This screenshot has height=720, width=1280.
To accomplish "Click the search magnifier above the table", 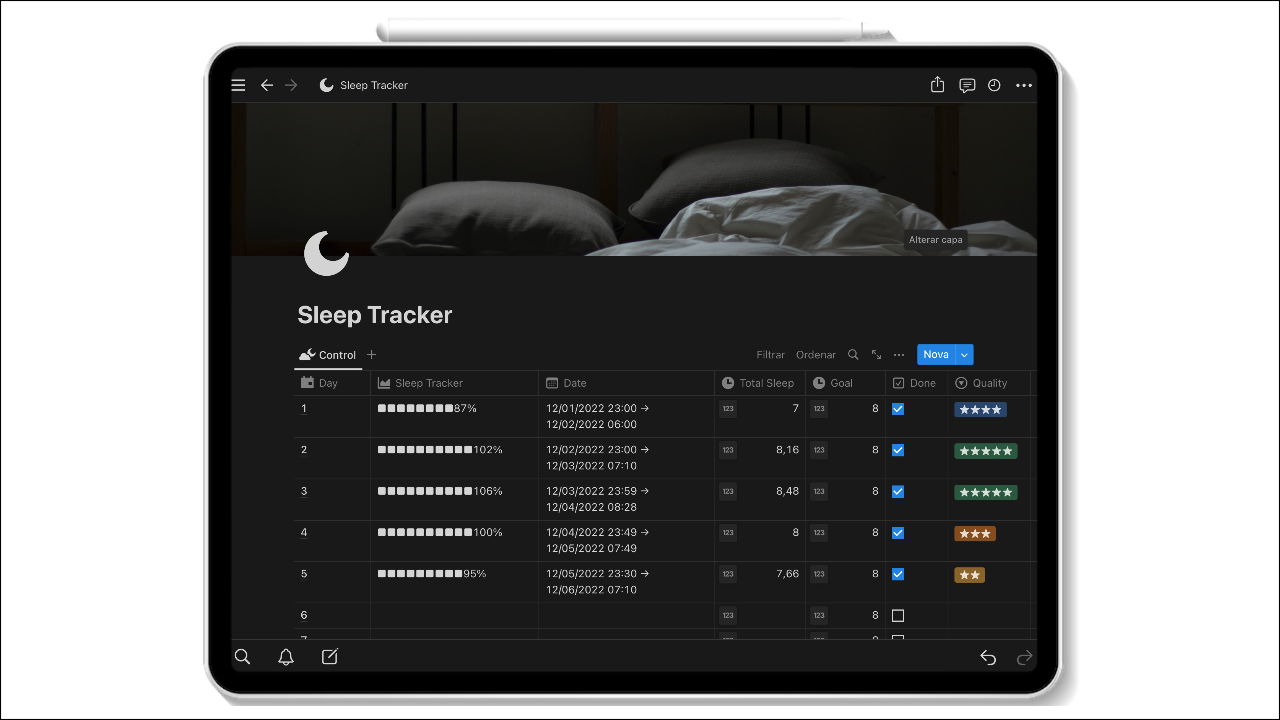I will coord(853,354).
